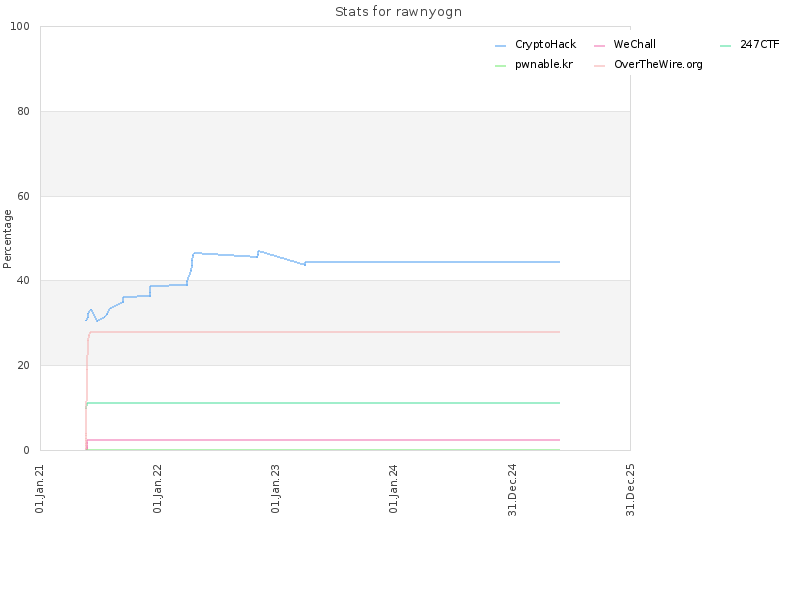Viewport: 800px width, 600px height.
Task: Click the blue CryptoHack legend swatch
Action: click(x=501, y=46)
